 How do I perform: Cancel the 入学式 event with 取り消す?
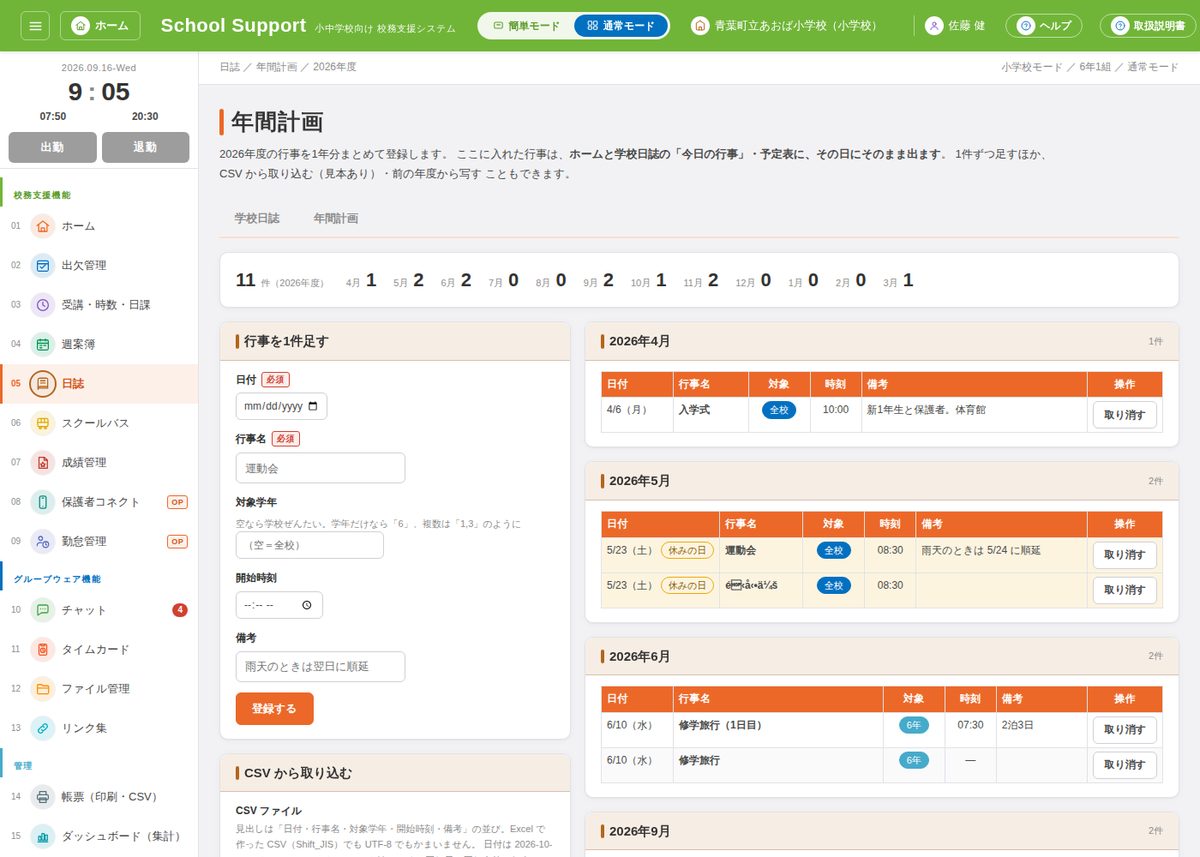coord(1125,414)
